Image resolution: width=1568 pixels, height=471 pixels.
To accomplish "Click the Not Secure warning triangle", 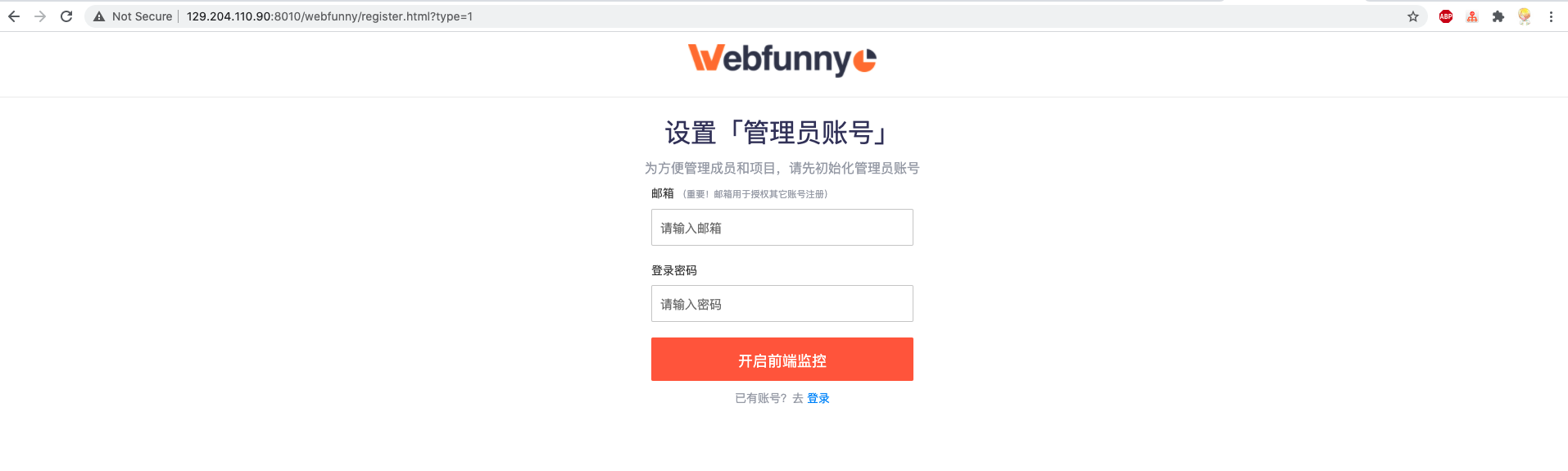I will click(x=99, y=16).
